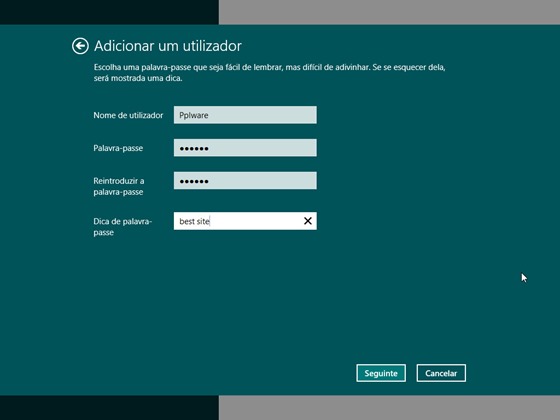The image size is (560, 420).
Task: Click the 'Adicionar um utilizador' heading
Action: 168,46
